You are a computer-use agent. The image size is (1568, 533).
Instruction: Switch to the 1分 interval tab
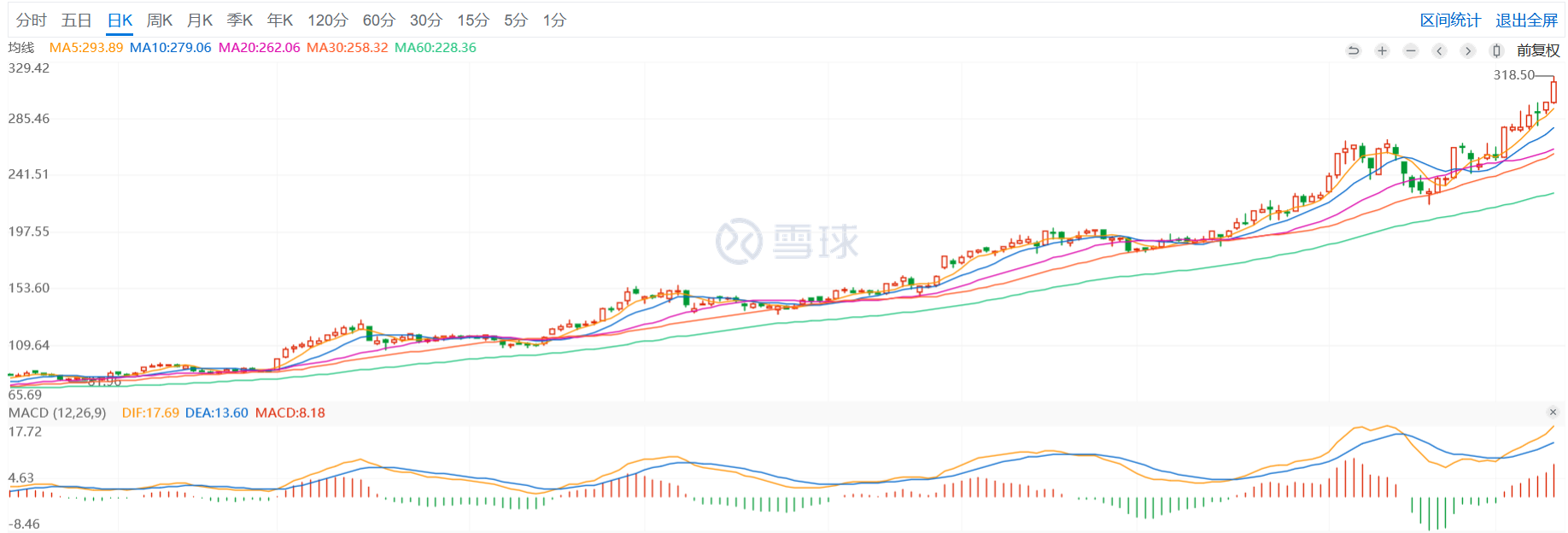pyautogui.click(x=554, y=20)
